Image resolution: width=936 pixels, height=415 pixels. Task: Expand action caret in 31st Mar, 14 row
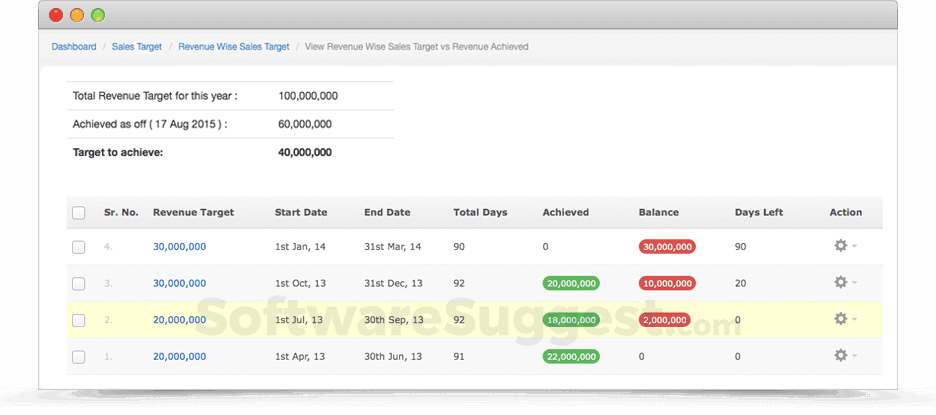click(x=854, y=247)
